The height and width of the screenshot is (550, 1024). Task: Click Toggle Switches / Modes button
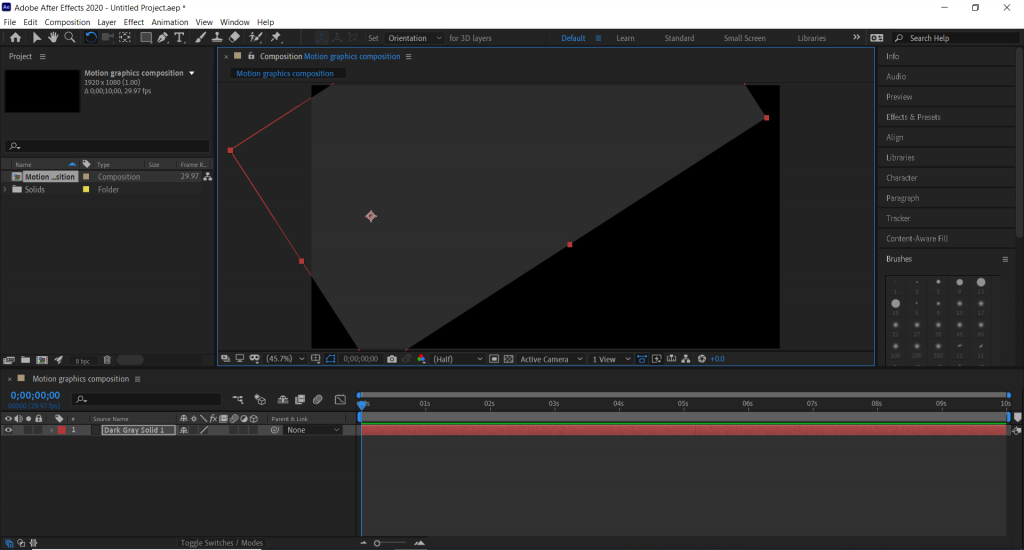coord(221,543)
